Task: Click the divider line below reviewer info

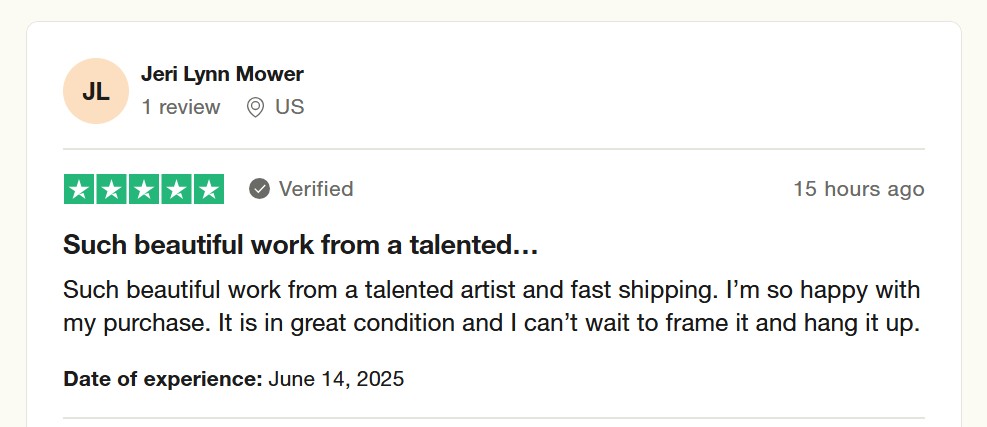Action: click(494, 149)
